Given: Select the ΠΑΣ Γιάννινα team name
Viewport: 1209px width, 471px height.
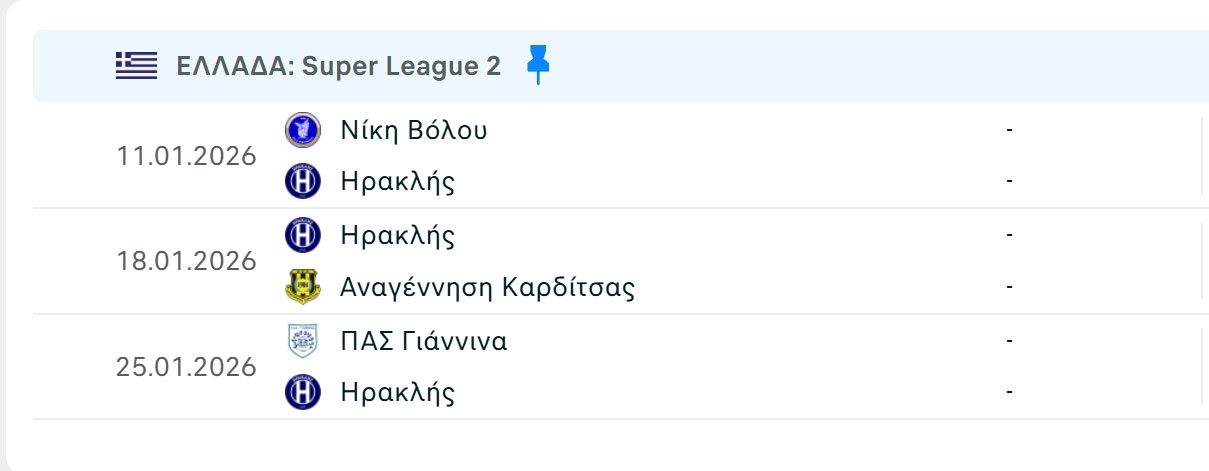Looking at the screenshot, I should pos(423,341).
